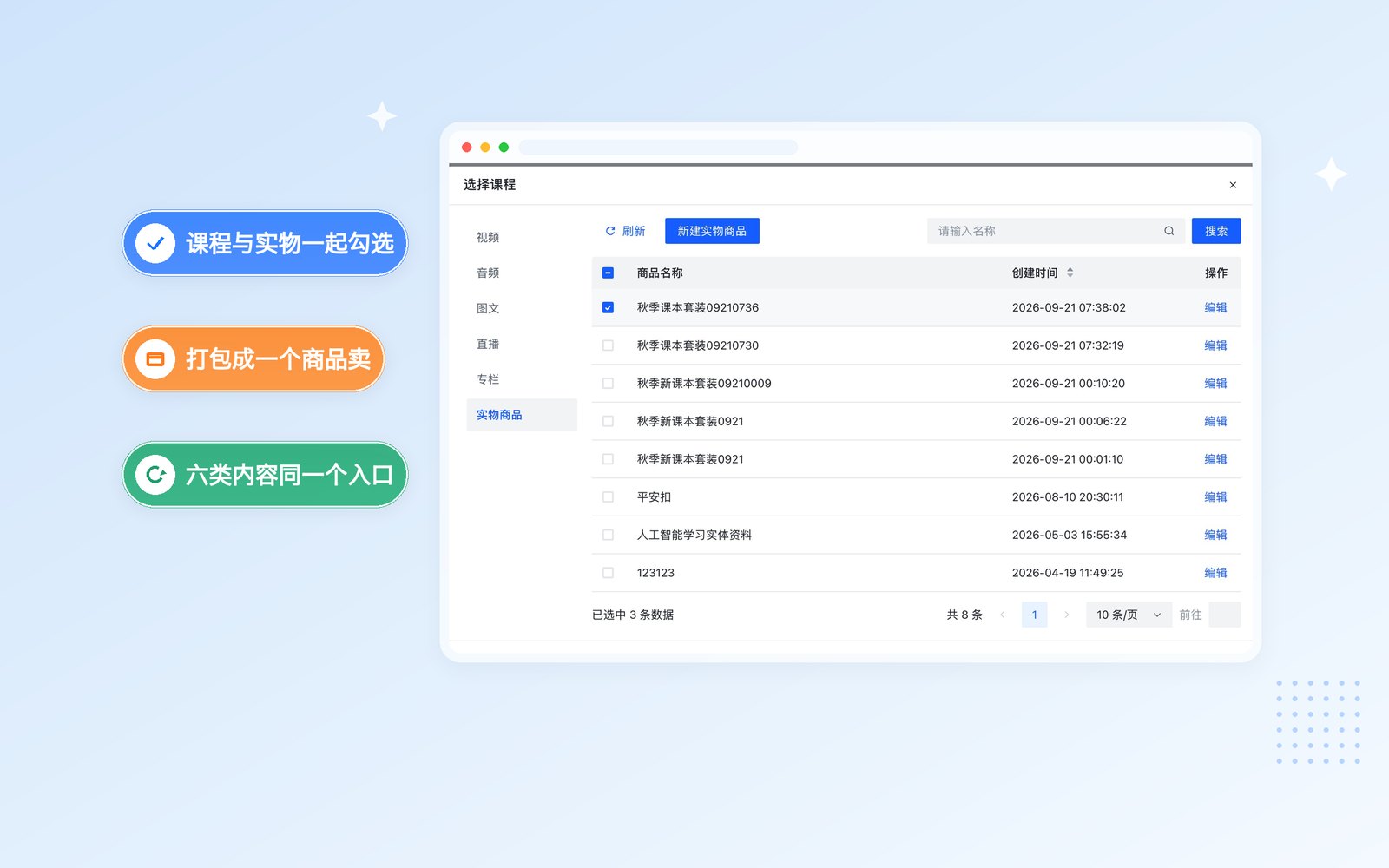Click the red window close dot
The width and height of the screenshot is (1389, 868).
(467, 148)
